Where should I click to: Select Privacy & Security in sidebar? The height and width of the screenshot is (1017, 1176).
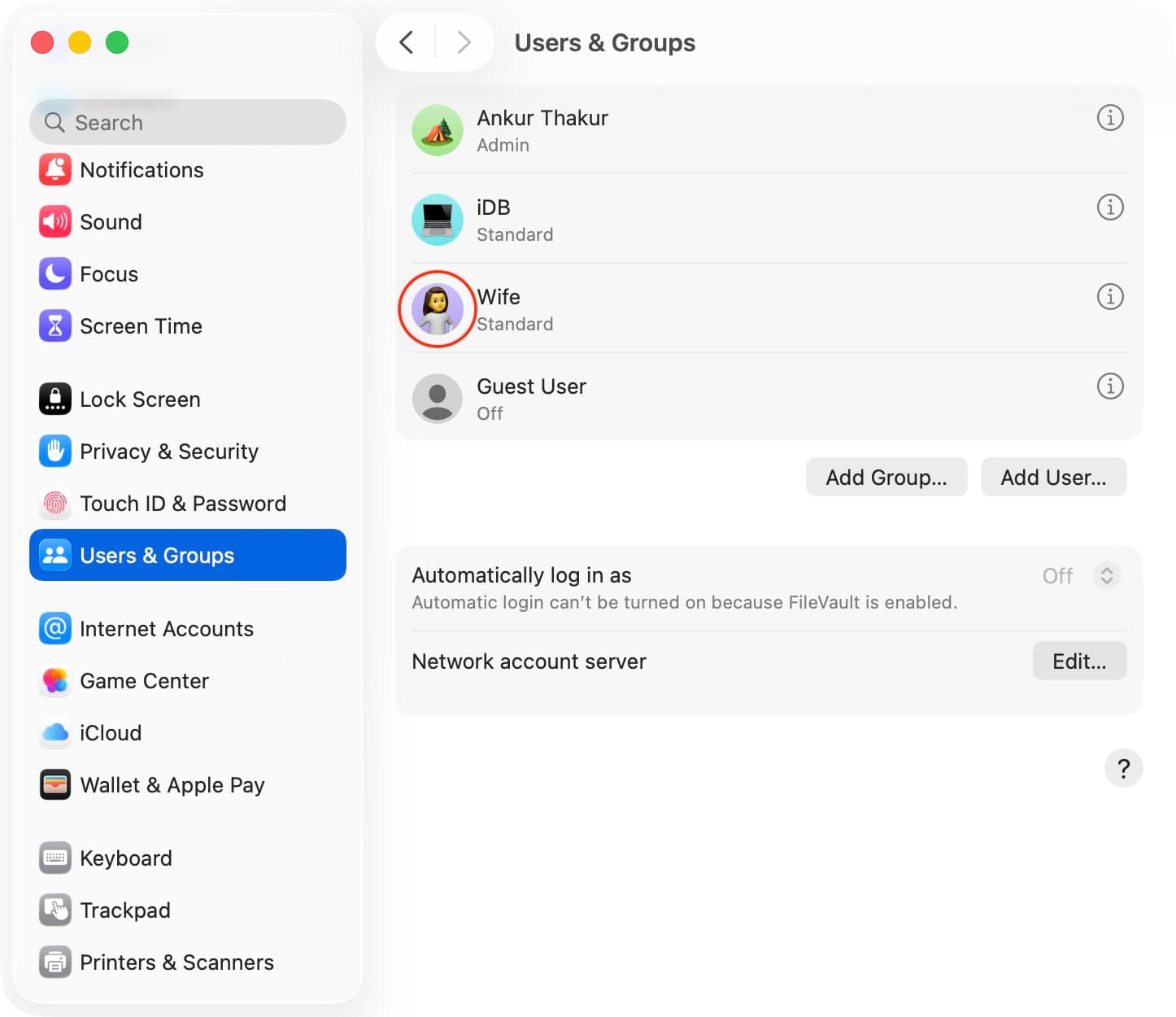click(168, 452)
